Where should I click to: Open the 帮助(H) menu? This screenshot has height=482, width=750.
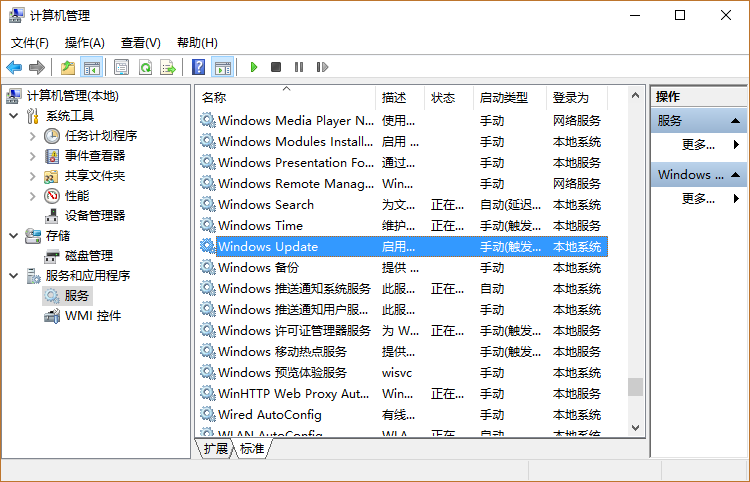(197, 43)
